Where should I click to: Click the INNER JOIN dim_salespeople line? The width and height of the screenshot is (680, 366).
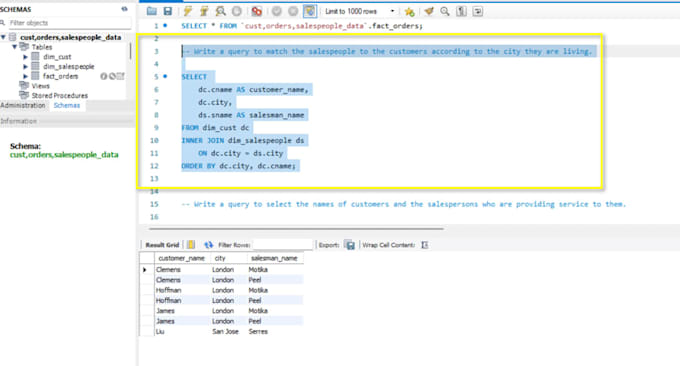click(243, 141)
